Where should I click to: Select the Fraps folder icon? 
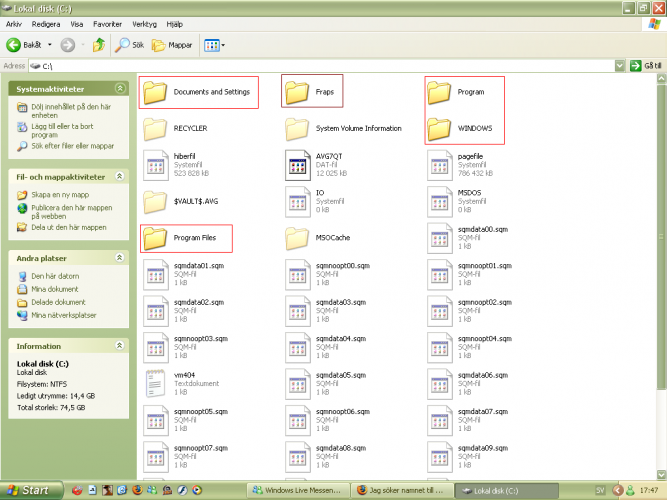(x=298, y=93)
